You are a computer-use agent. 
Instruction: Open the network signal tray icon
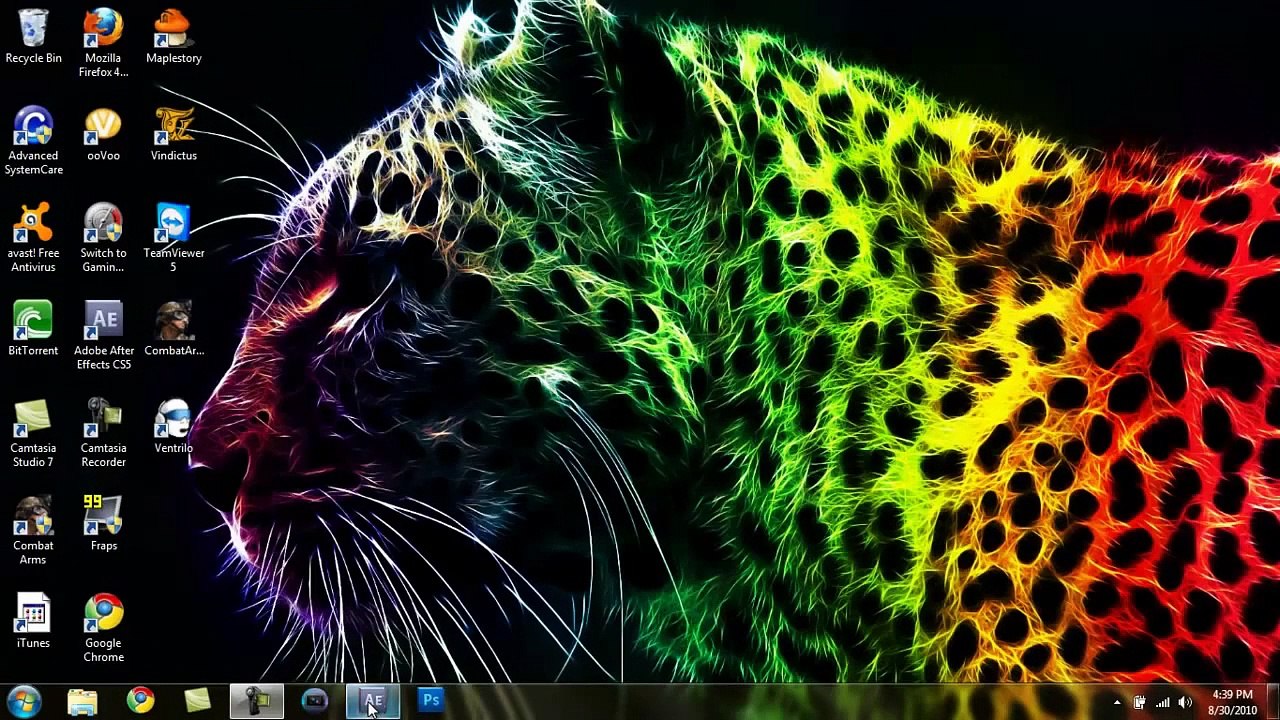coord(1162,702)
